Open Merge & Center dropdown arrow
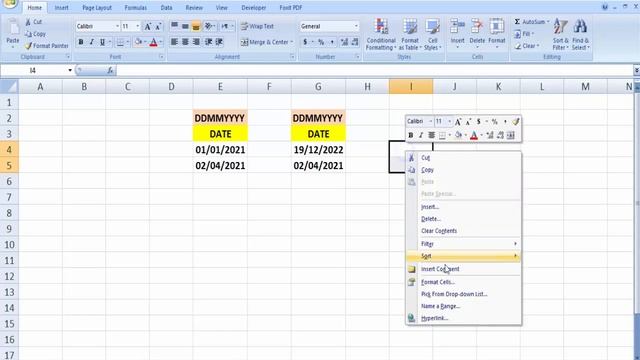640x360 pixels. (x=292, y=42)
